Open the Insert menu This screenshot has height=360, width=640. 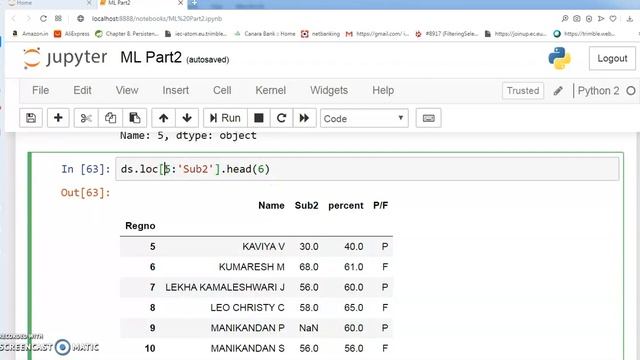pyautogui.click(x=176, y=90)
